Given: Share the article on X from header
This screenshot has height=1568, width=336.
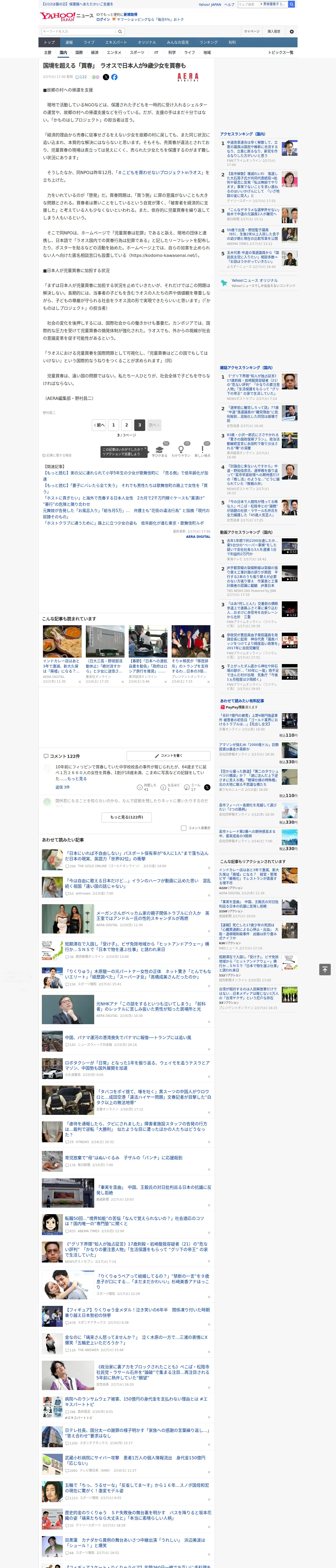Looking at the screenshot, I should [x=106, y=77].
